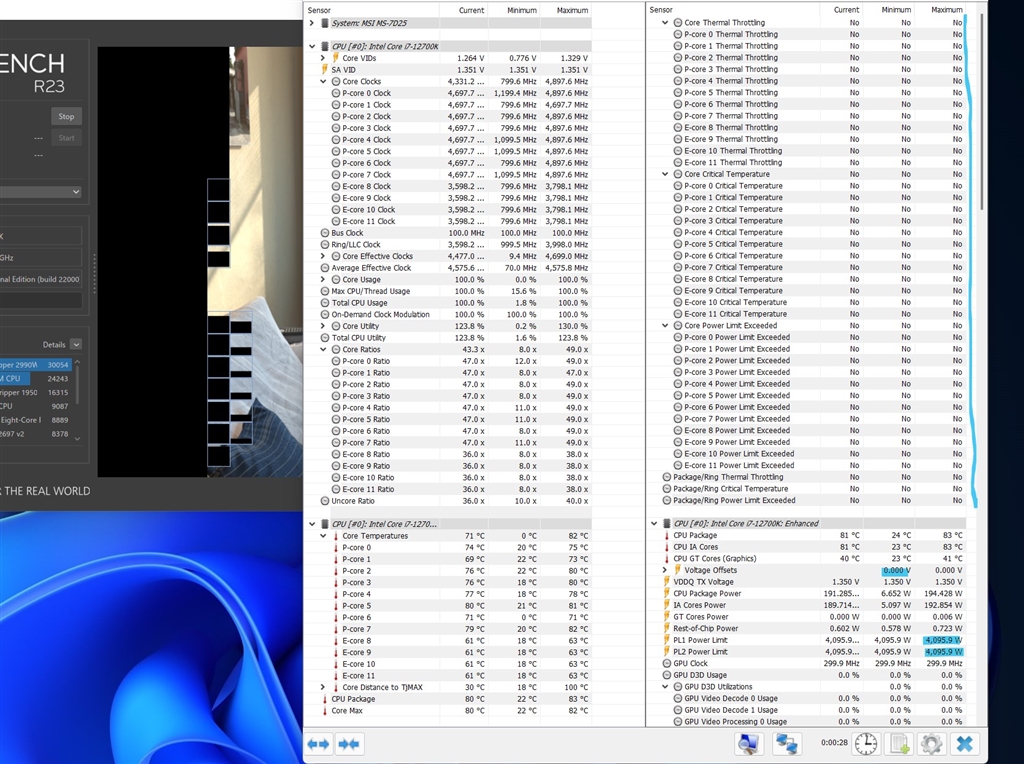The image size is (1024, 764).
Task: Expand the Core Usage row
Action: click(x=323, y=279)
